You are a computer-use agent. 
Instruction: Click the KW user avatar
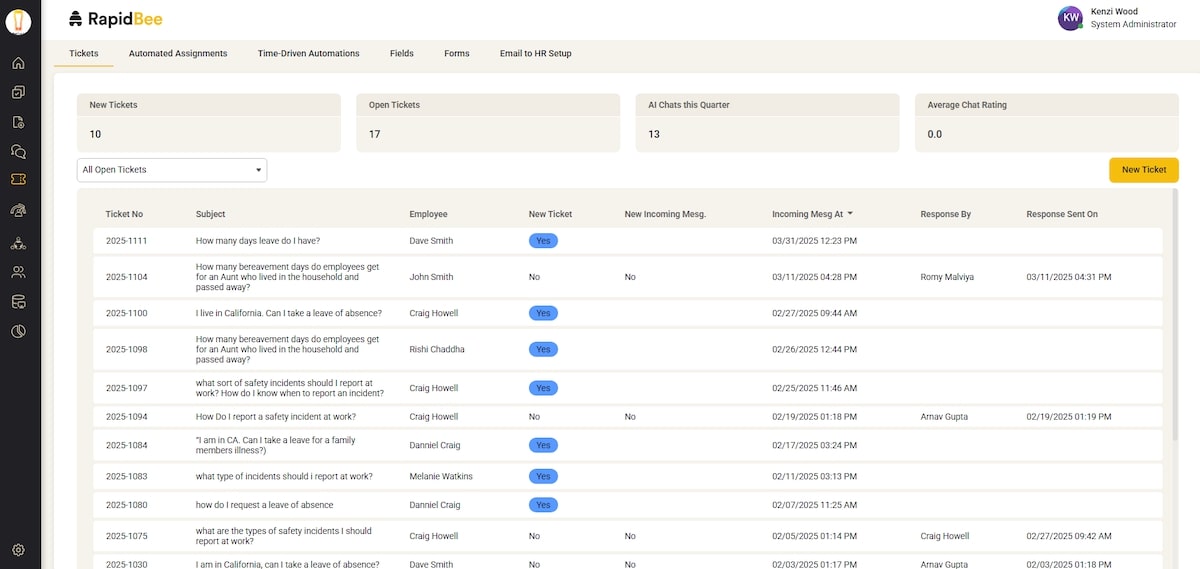tap(1070, 18)
